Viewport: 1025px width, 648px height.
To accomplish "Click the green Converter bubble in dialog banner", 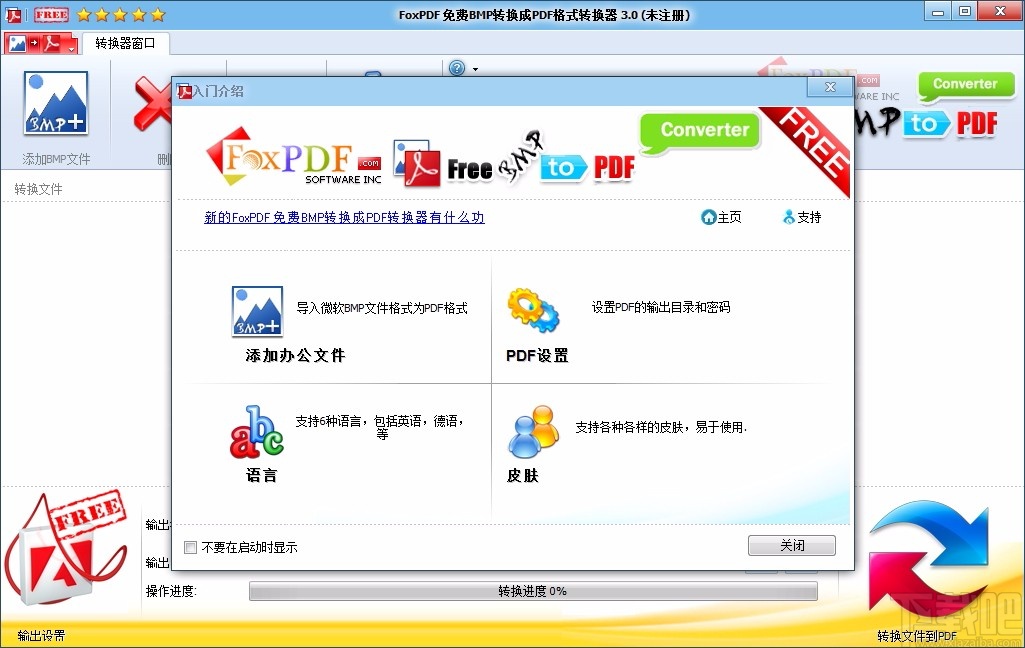I will point(700,132).
